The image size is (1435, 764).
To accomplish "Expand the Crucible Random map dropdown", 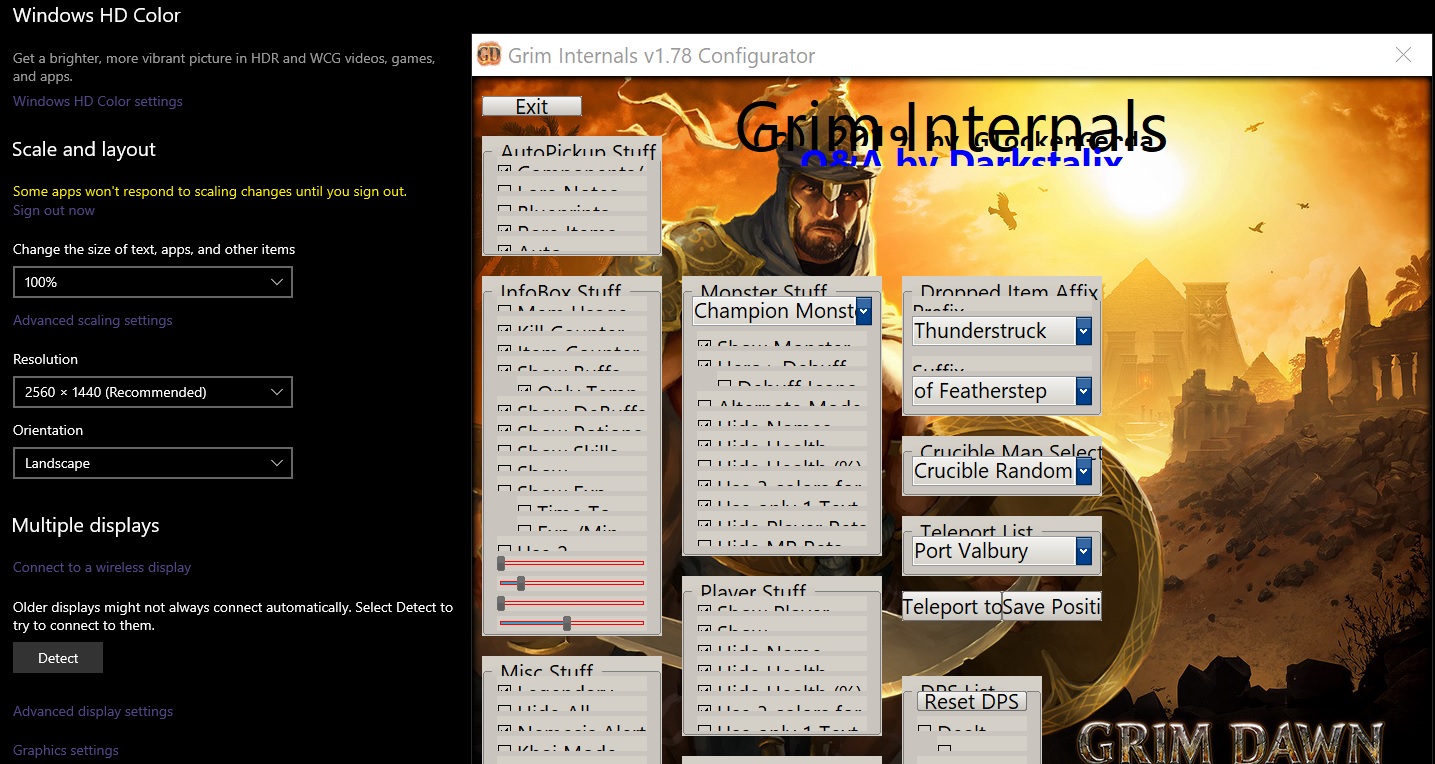I will pyautogui.click(x=1083, y=471).
